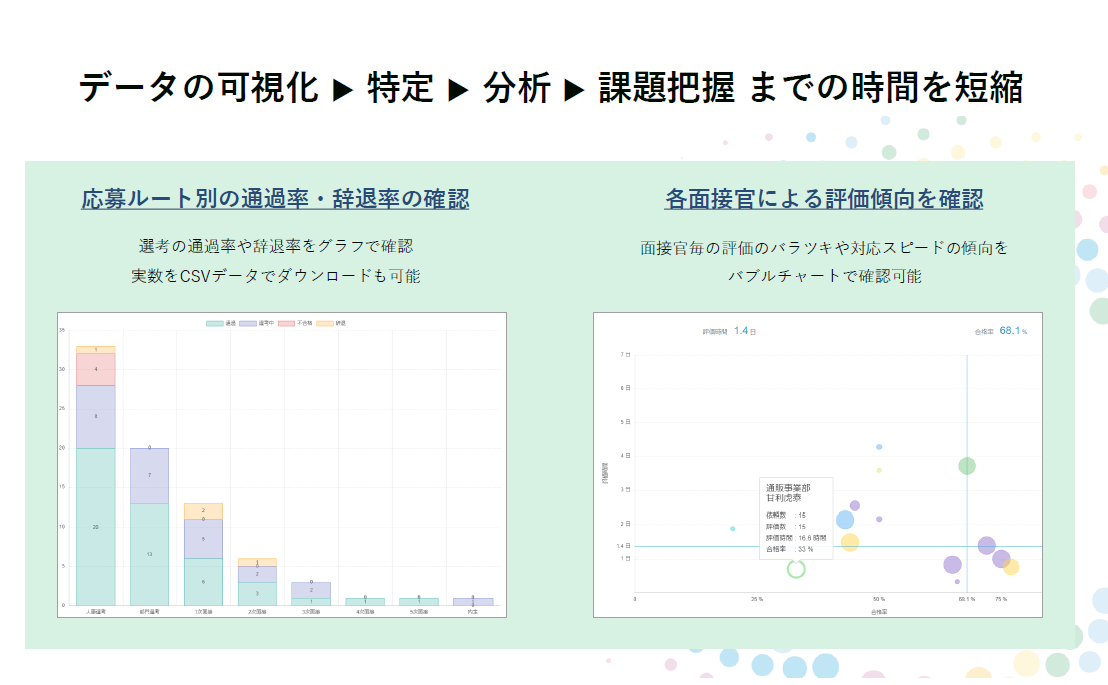The width and height of the screenshot is (1108, 685).
Task: Select the orange 辞退 segment atop 1次面接 bar
Action: (203, 510)
